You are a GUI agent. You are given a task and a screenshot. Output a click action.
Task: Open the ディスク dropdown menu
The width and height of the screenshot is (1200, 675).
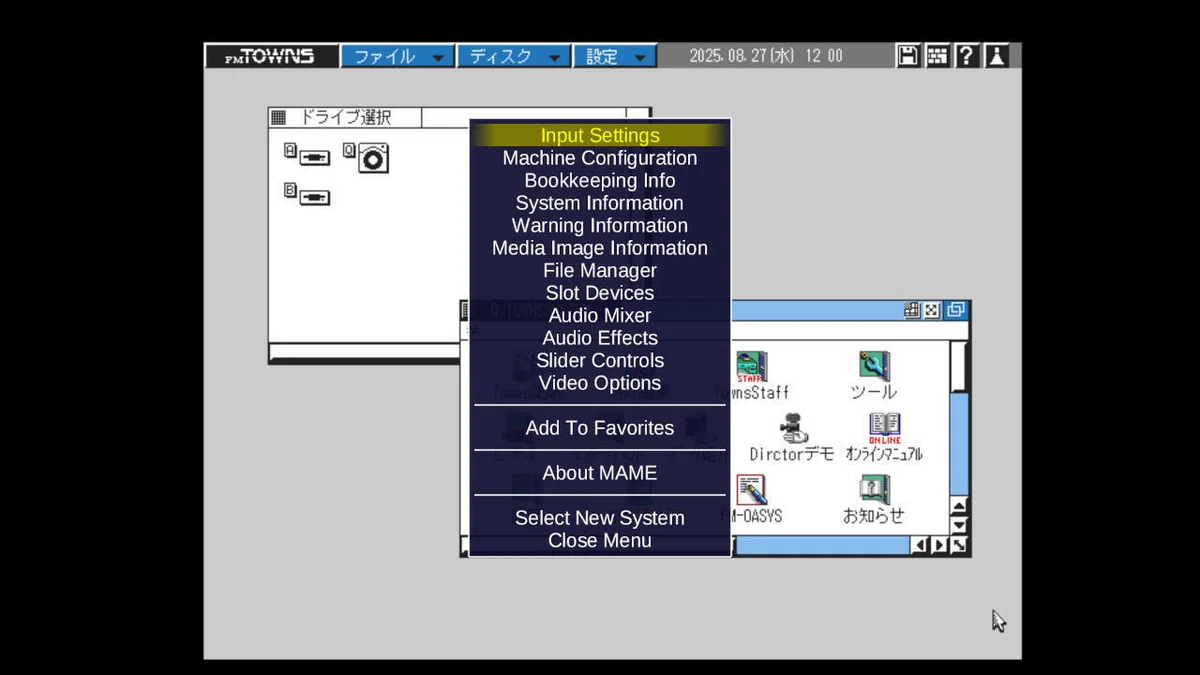(514, 56)
